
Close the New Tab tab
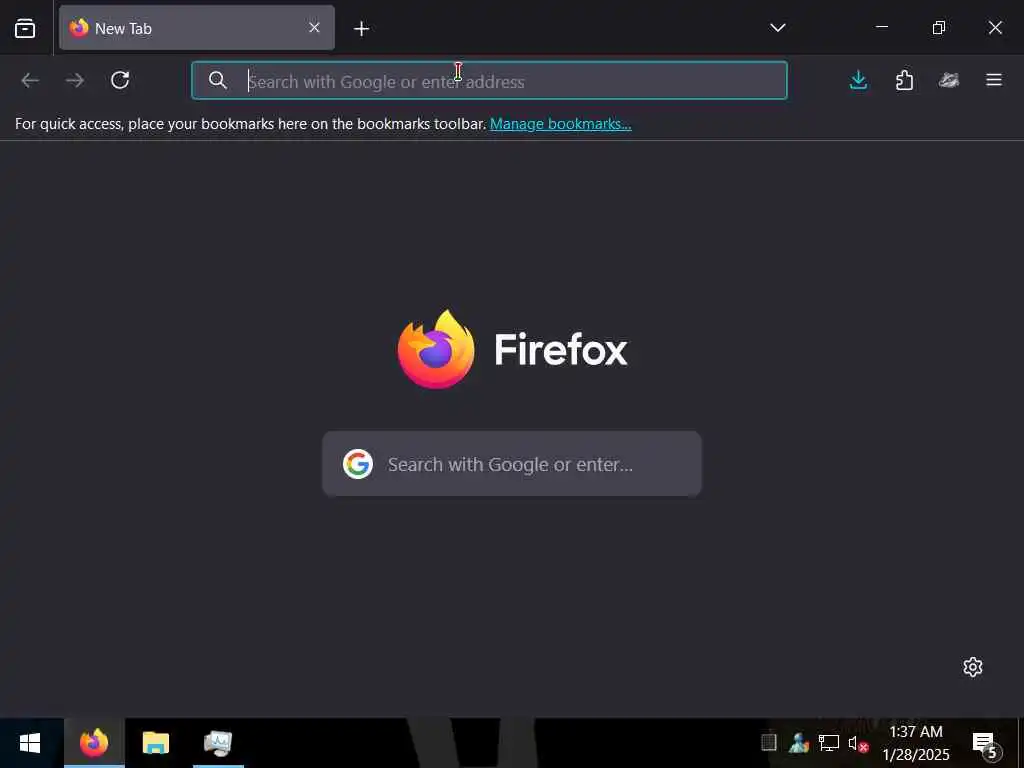click(314, 27)
